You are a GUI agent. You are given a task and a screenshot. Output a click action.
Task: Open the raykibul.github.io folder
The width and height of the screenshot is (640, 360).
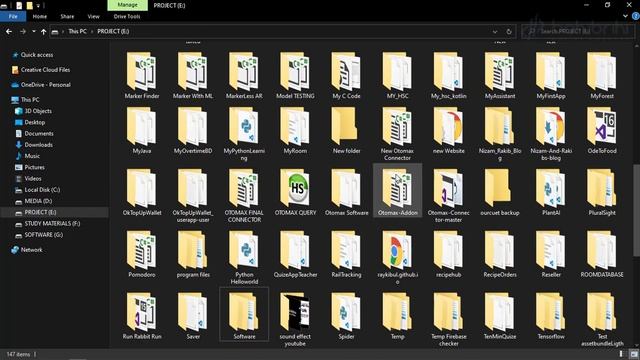(x=397, y=258)
